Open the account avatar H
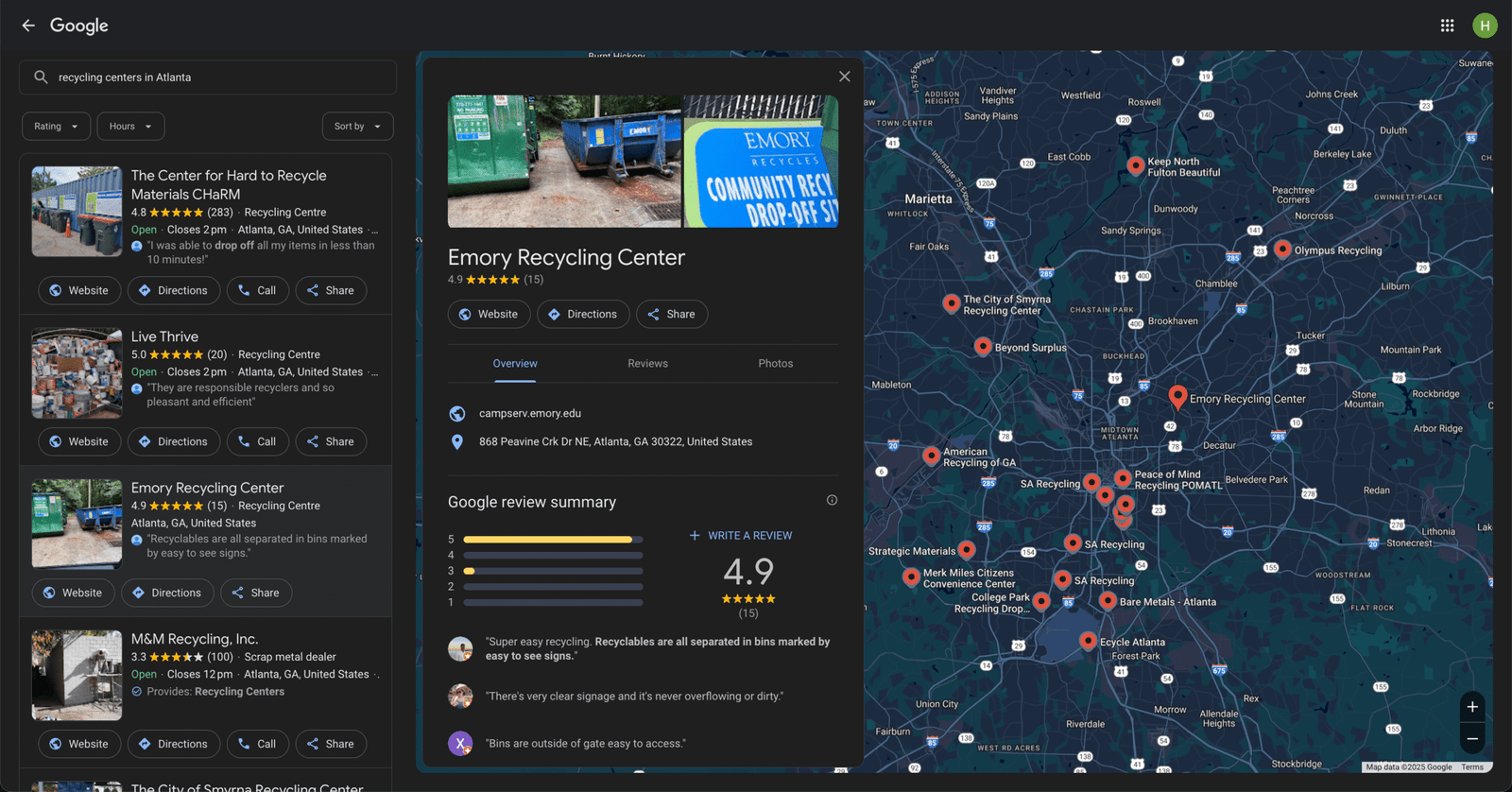The image size is (1512, 792). tap(1485, 26)
